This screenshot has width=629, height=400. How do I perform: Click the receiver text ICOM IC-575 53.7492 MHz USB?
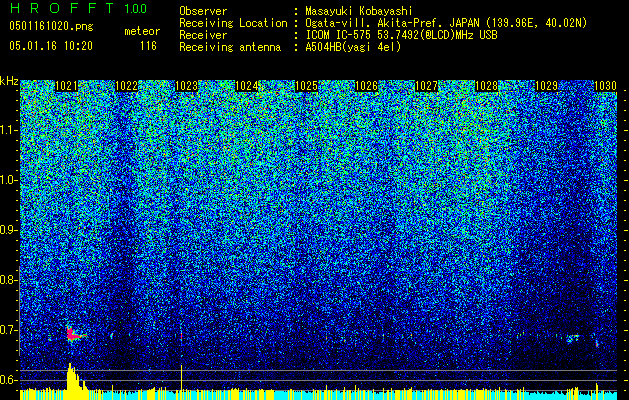tap(401, 35)
